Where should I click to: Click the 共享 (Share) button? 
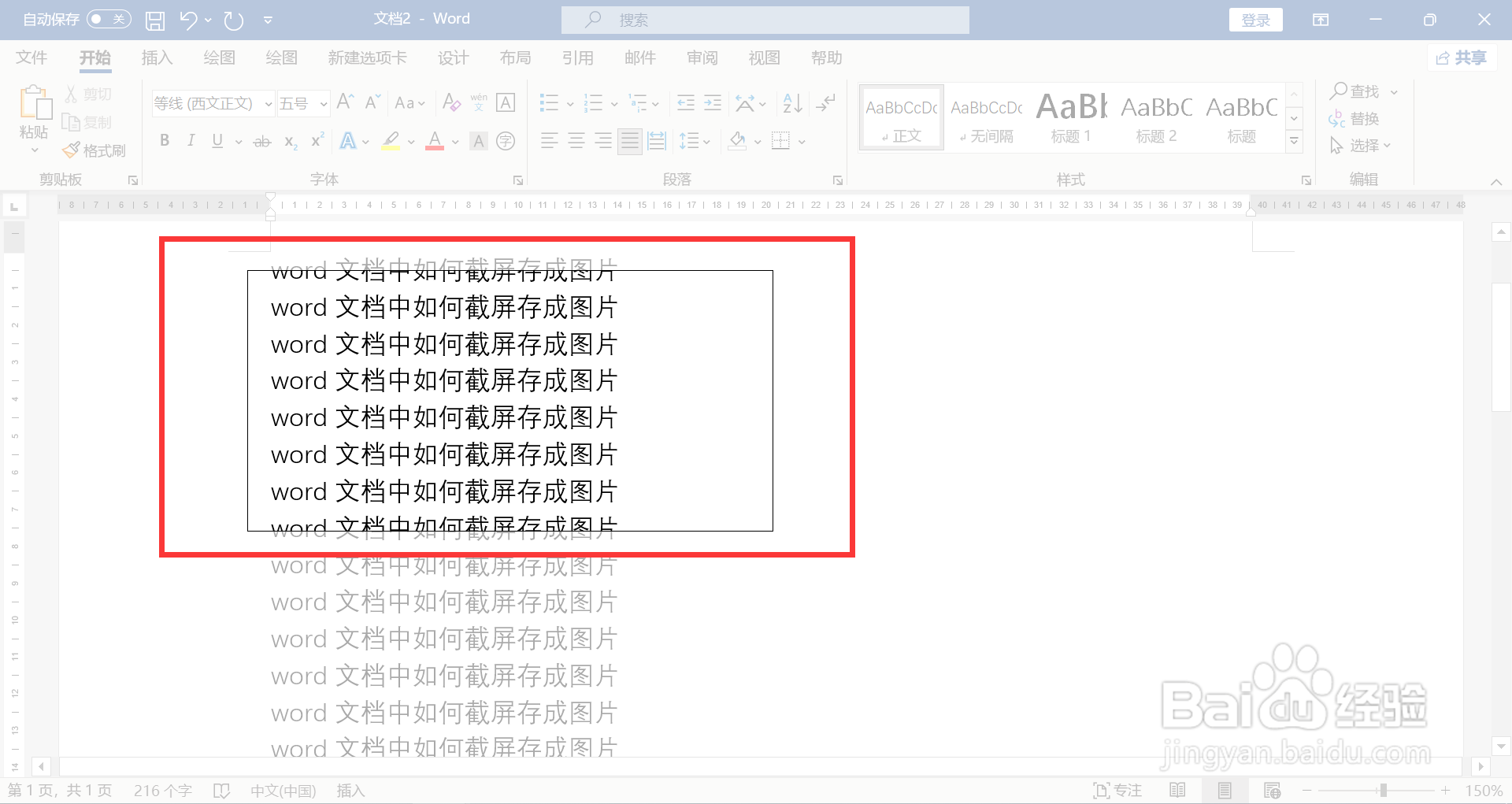click(x=1462, y=57)
